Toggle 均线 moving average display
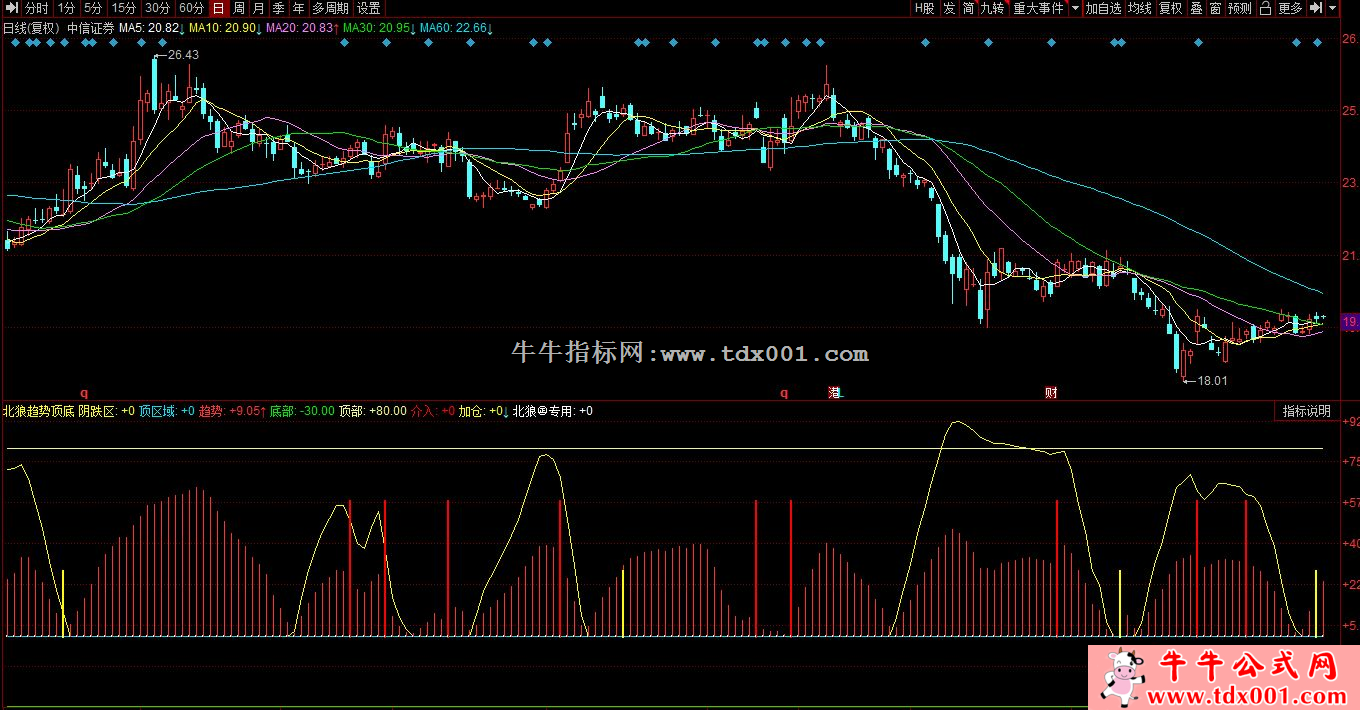Image resolution: width=1360 pixels, height=710 pixels. coord(1139,8)
